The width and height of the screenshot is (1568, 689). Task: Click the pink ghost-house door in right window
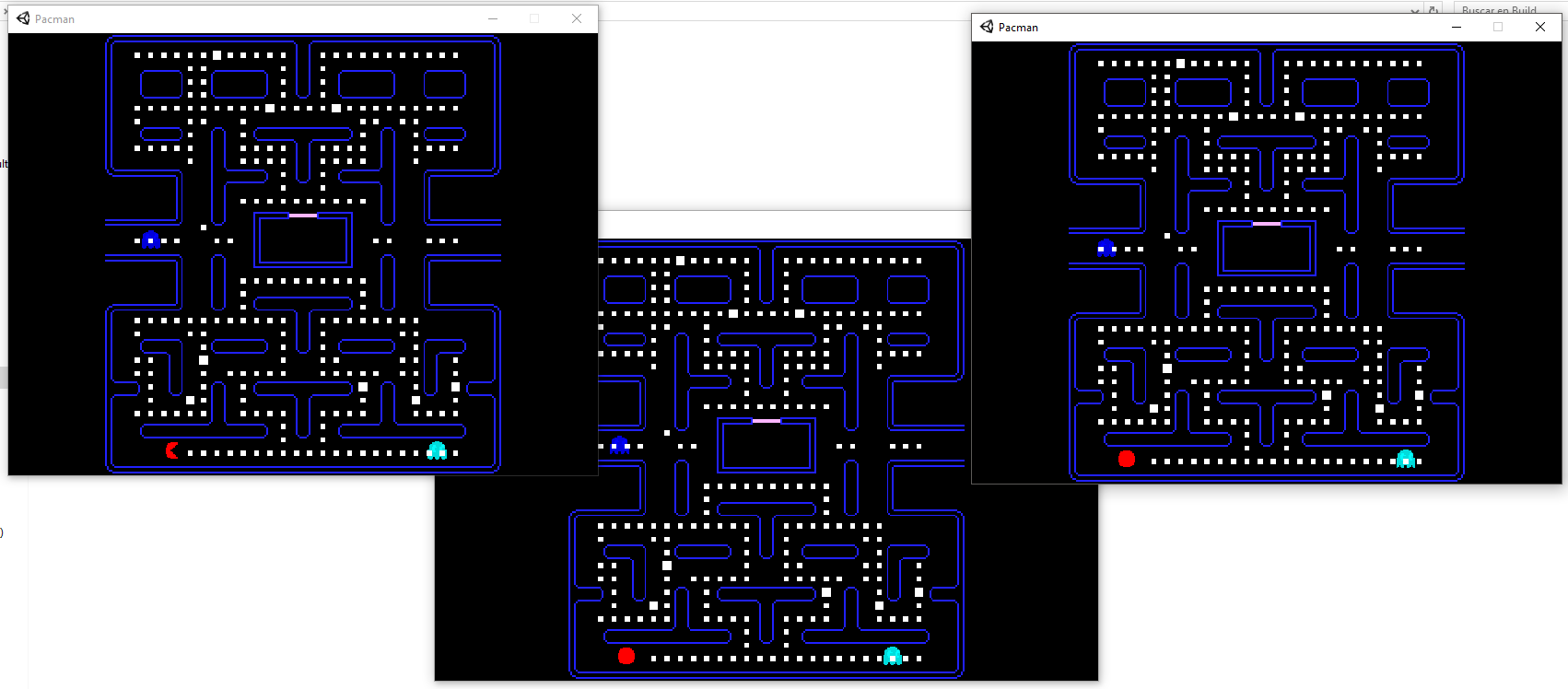point(1267,224)
